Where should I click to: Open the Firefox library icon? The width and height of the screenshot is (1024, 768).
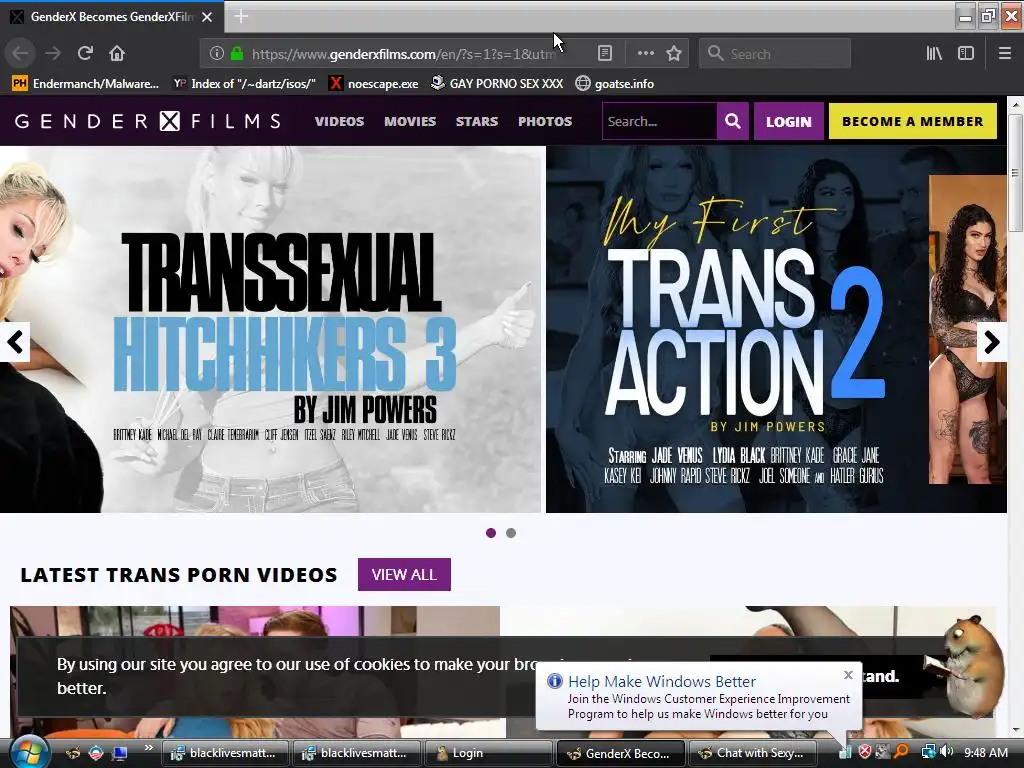[x=935, y=54]
